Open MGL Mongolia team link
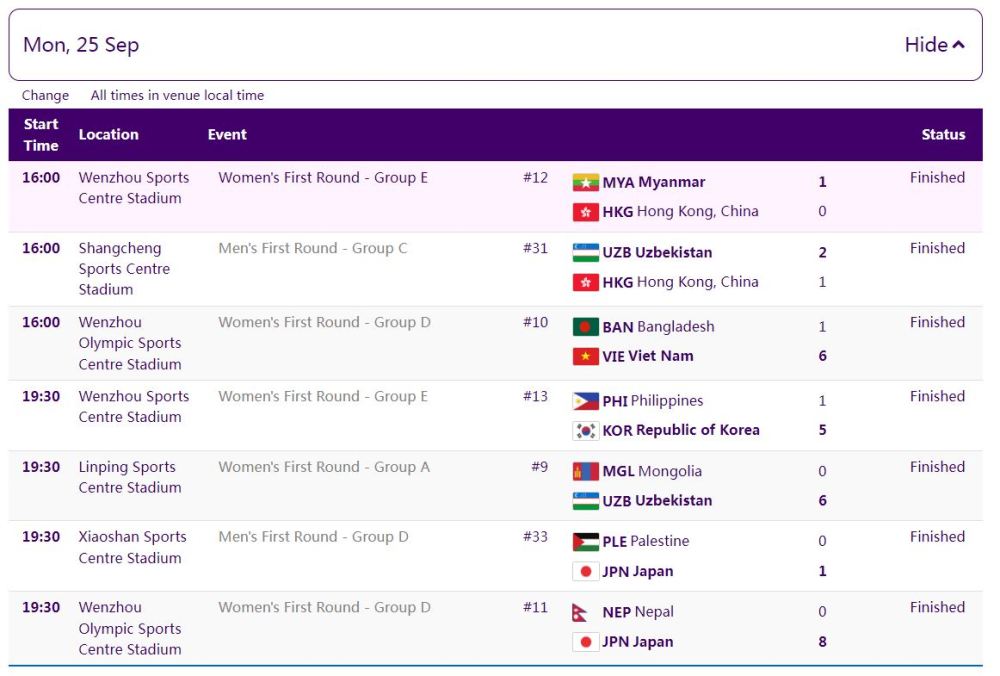This screenshot has width=1000, height=676. point(652,471)
